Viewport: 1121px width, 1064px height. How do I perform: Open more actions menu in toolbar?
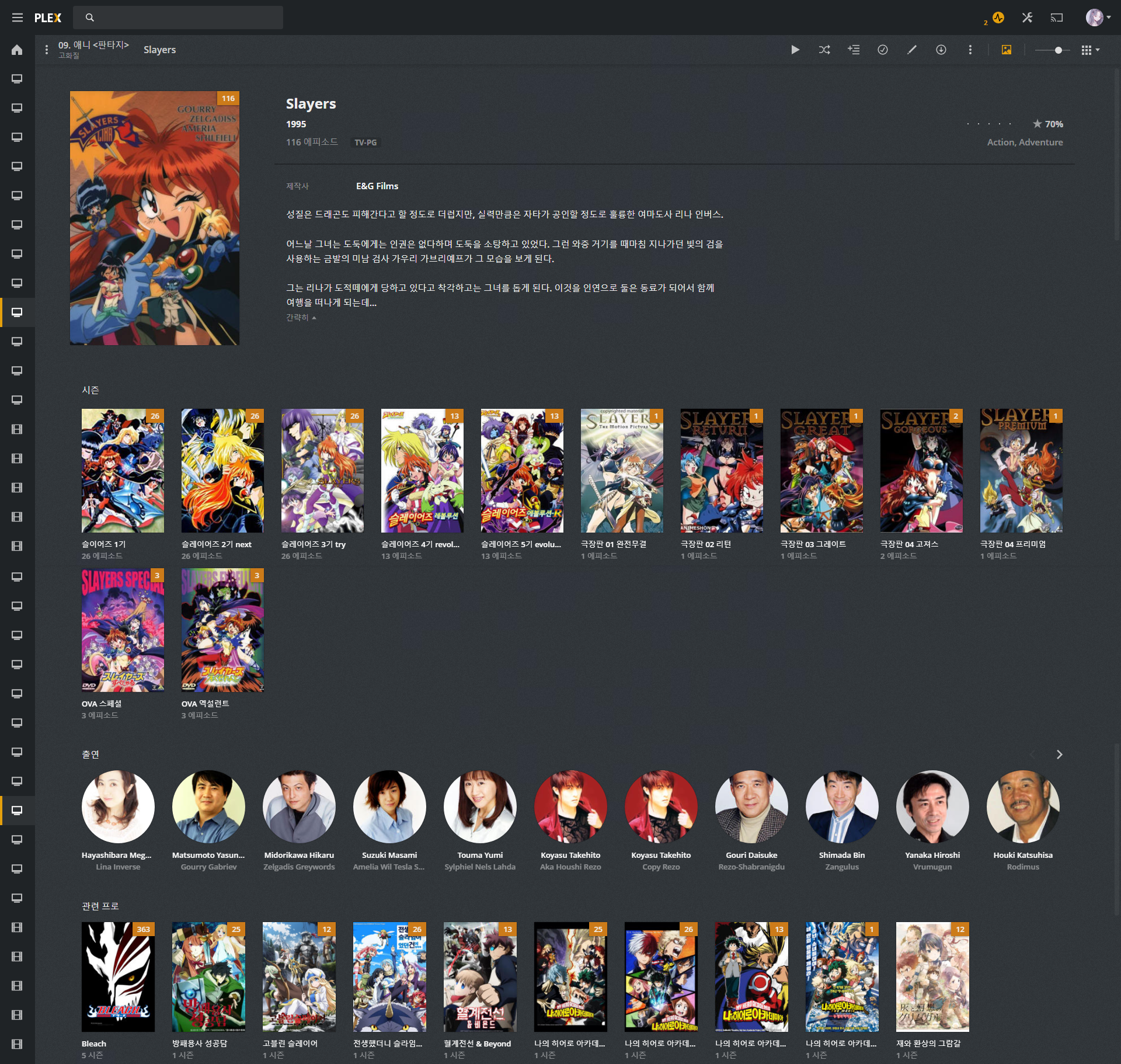coord(970,50)
